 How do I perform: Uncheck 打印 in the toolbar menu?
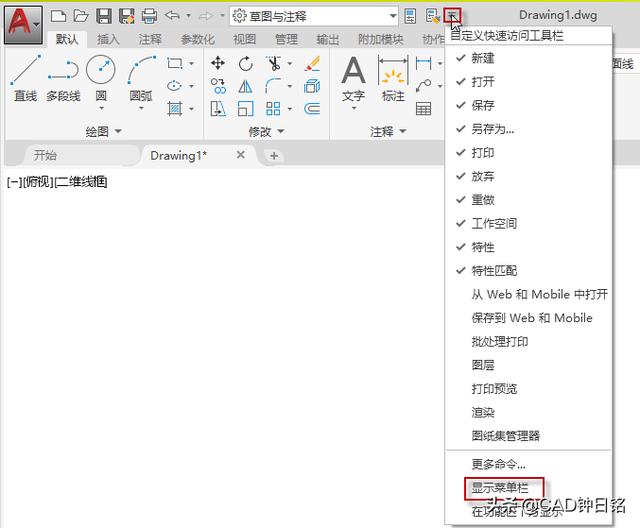(529, 153)
